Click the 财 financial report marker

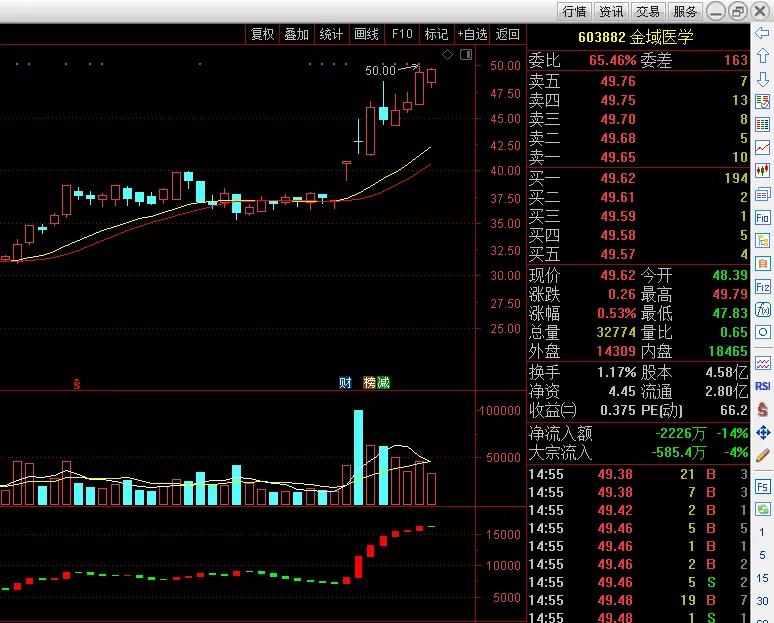coord(345,383)
